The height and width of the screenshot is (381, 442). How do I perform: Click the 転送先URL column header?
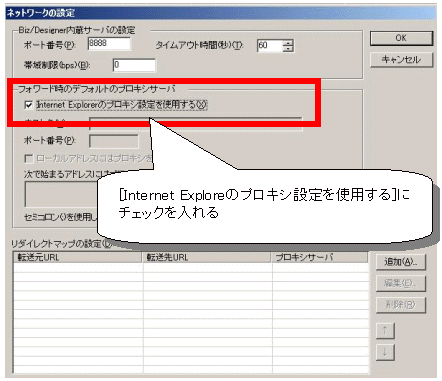[207, 257]
